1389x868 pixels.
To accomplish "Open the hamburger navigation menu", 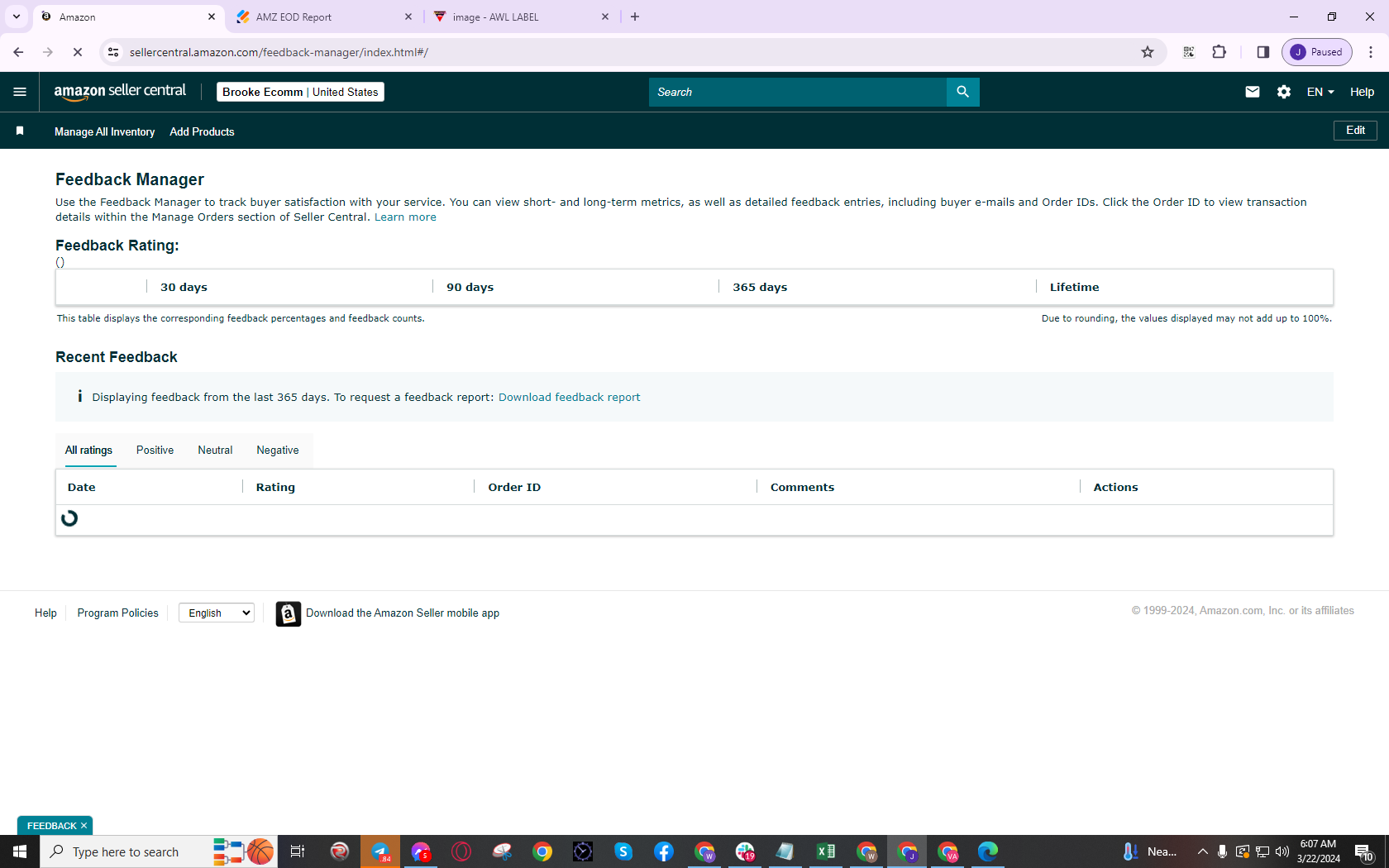I will [x=20, y=92].
